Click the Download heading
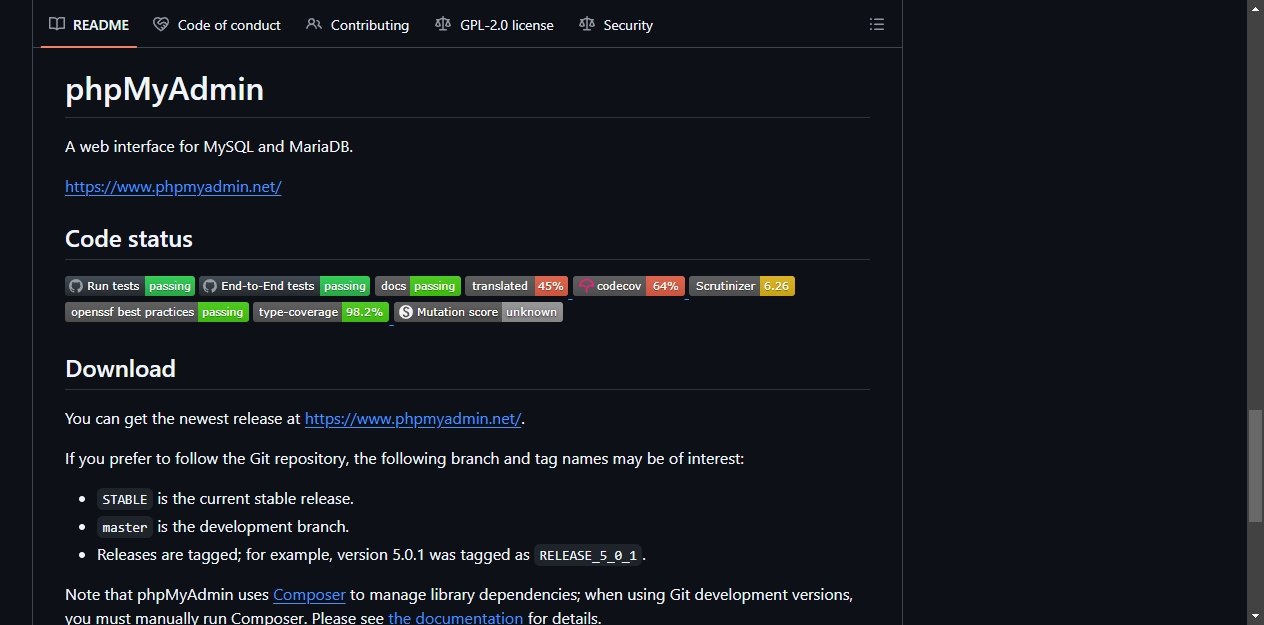 [120, 369]
